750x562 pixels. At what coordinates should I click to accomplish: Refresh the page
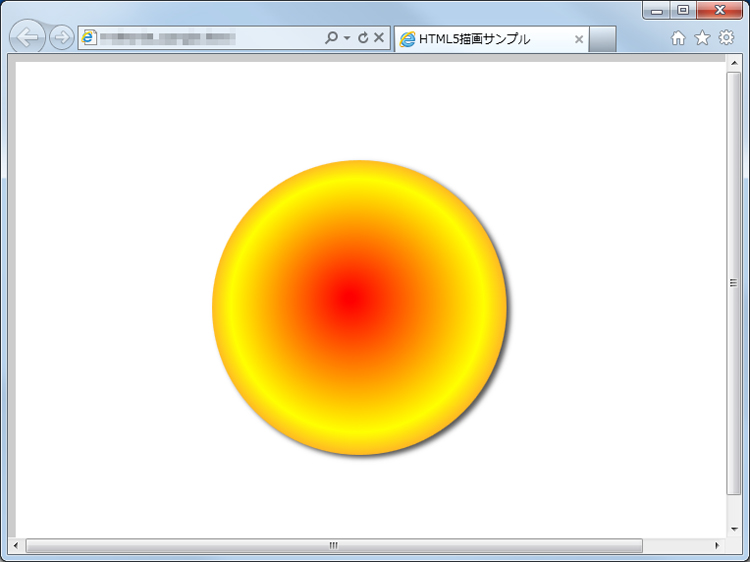(x=363, y=37)
